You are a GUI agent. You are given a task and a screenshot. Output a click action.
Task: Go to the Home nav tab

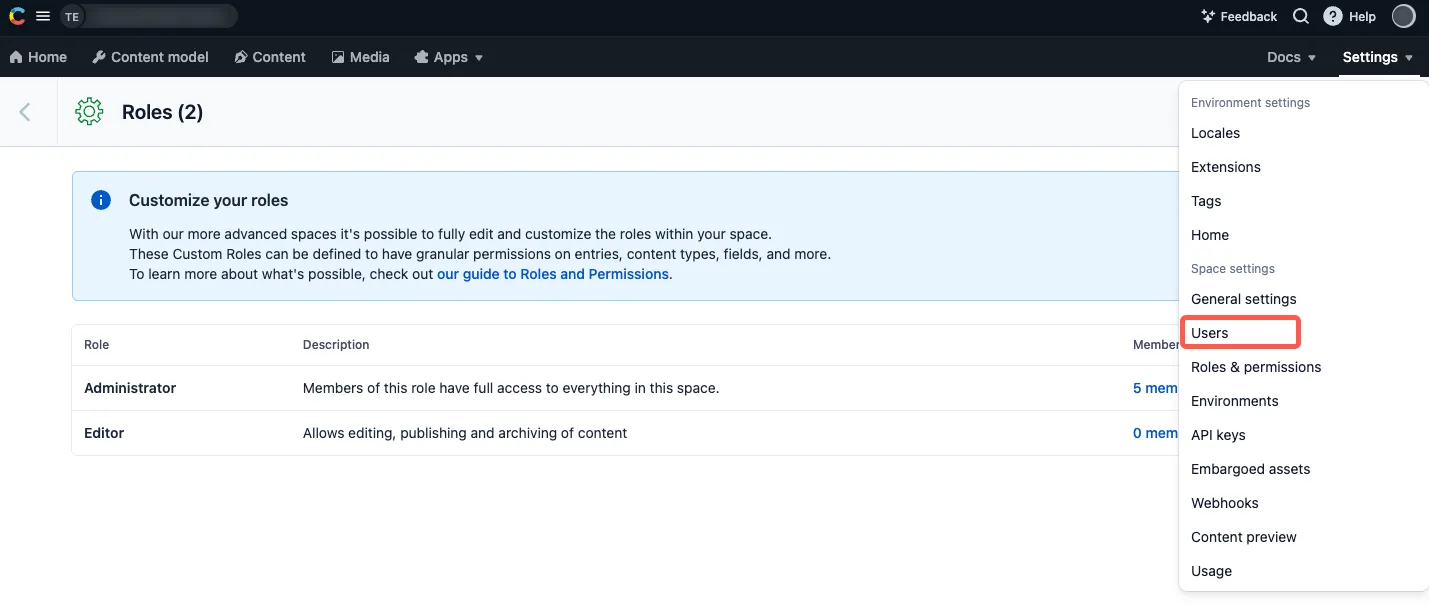click(x=38, y=57)
